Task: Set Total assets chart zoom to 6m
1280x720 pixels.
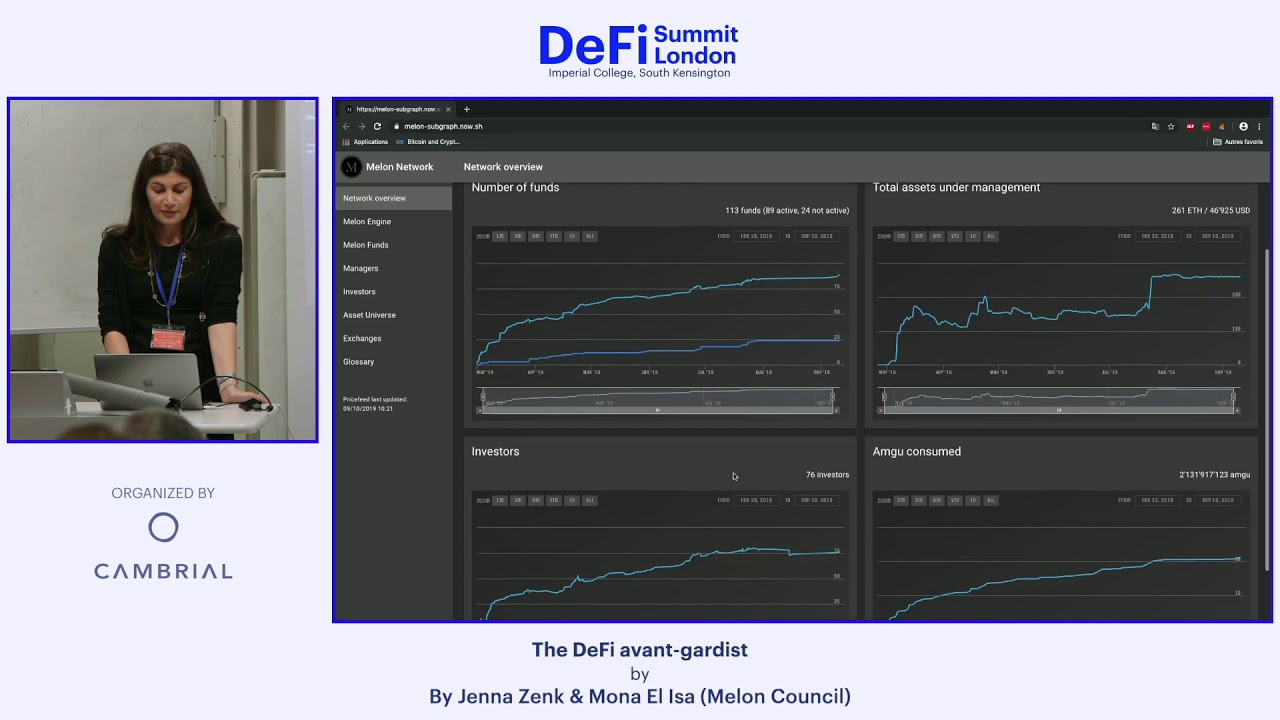Action: pos(937,236)
